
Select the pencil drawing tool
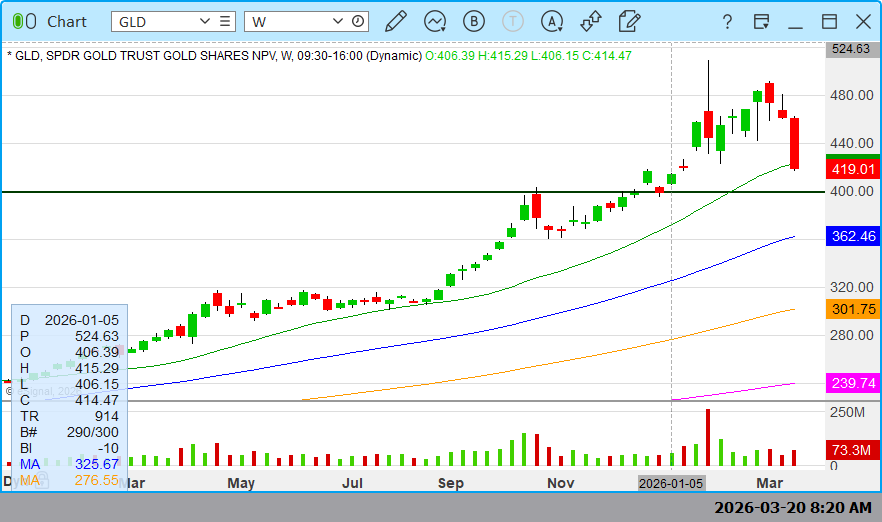pyautogui.click(x=396, y=21)
